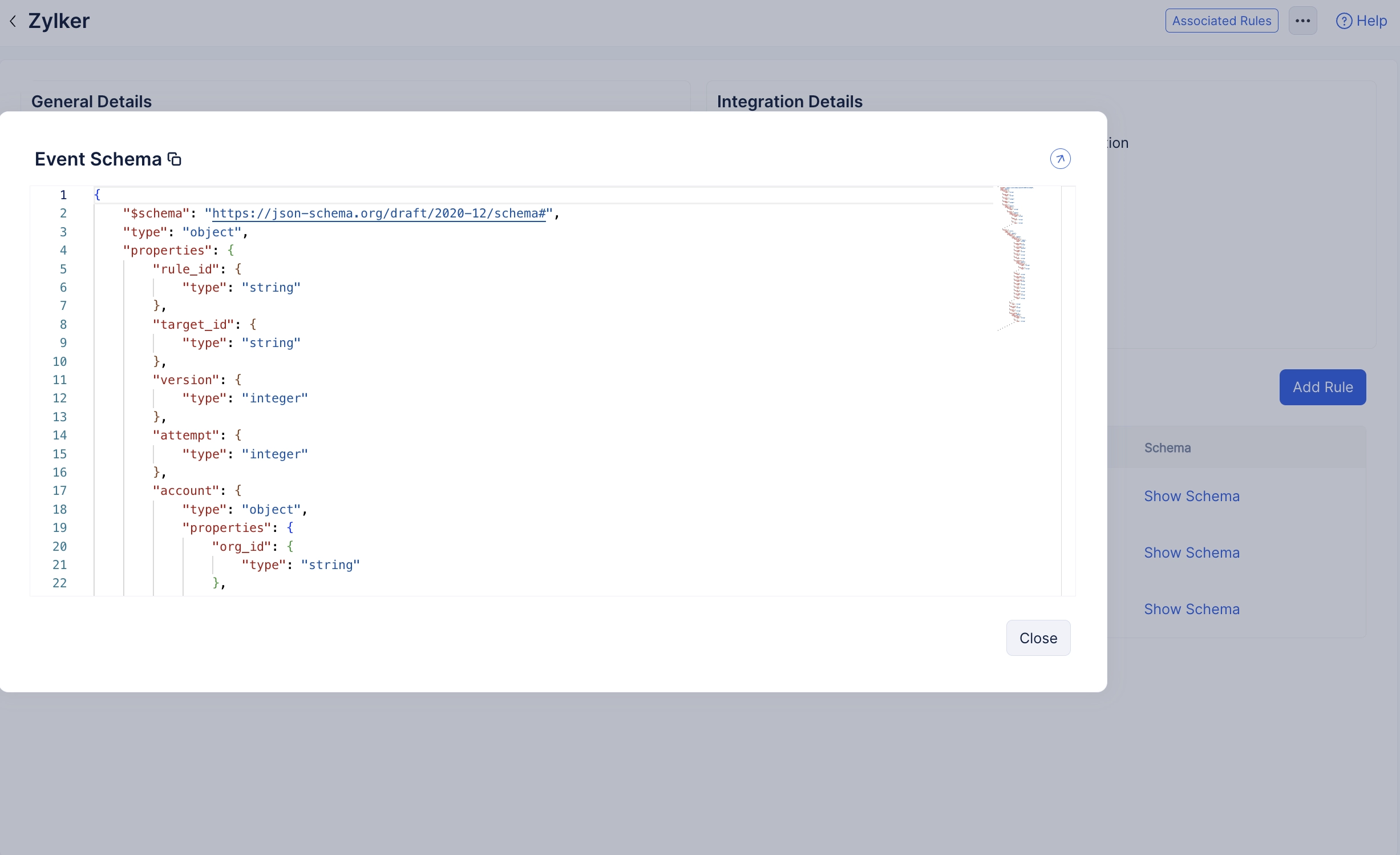This screenshot has height=855, width=1400.
Task: Click the first Show Schema link
Action: pos(1191,496)
